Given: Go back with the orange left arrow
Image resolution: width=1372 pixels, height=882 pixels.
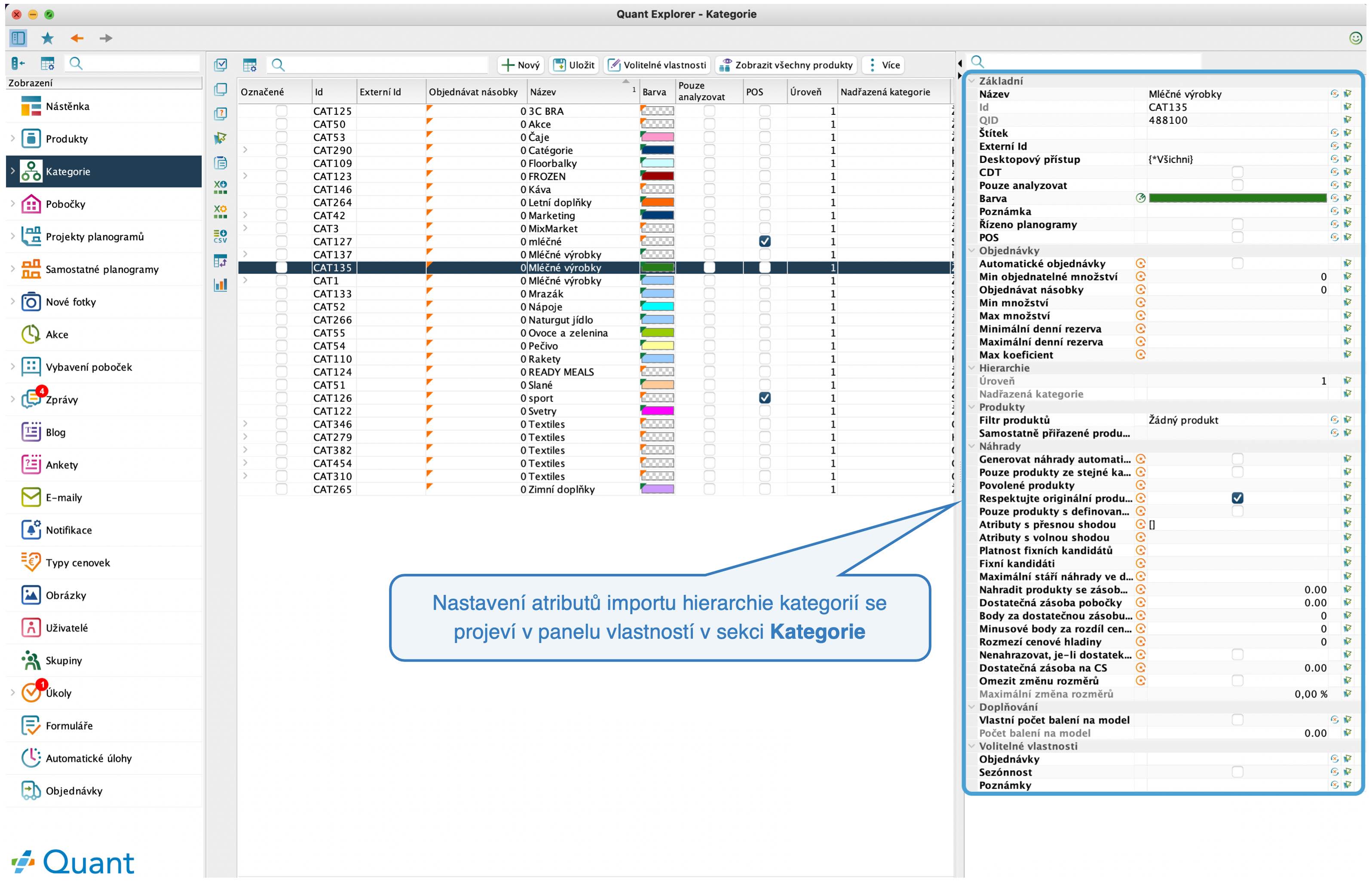Looking at the screenshot, I should click(77, 38).
